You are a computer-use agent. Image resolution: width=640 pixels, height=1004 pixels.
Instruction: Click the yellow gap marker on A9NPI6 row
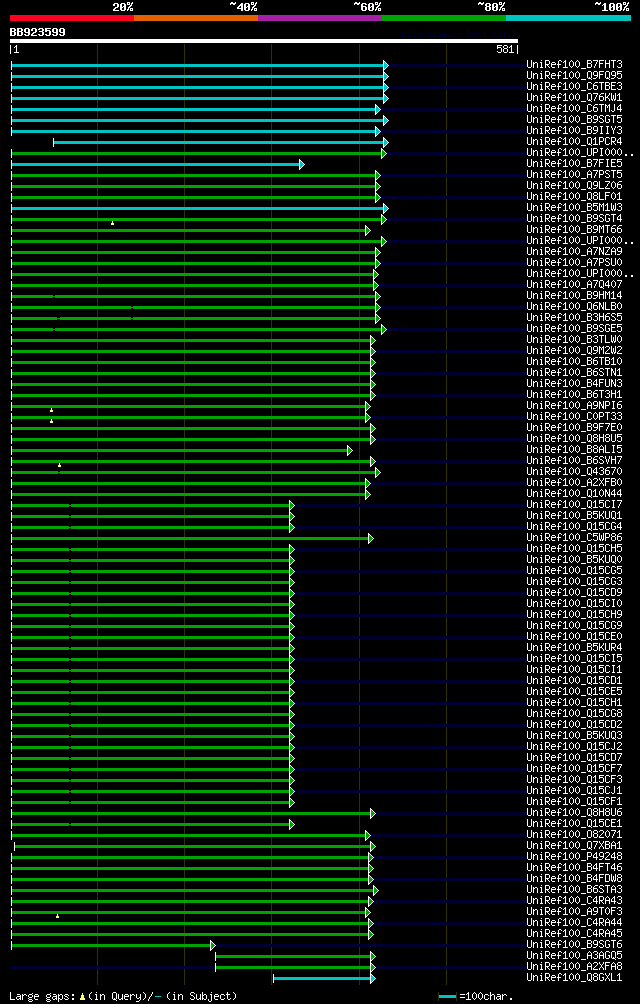(52, 410)
